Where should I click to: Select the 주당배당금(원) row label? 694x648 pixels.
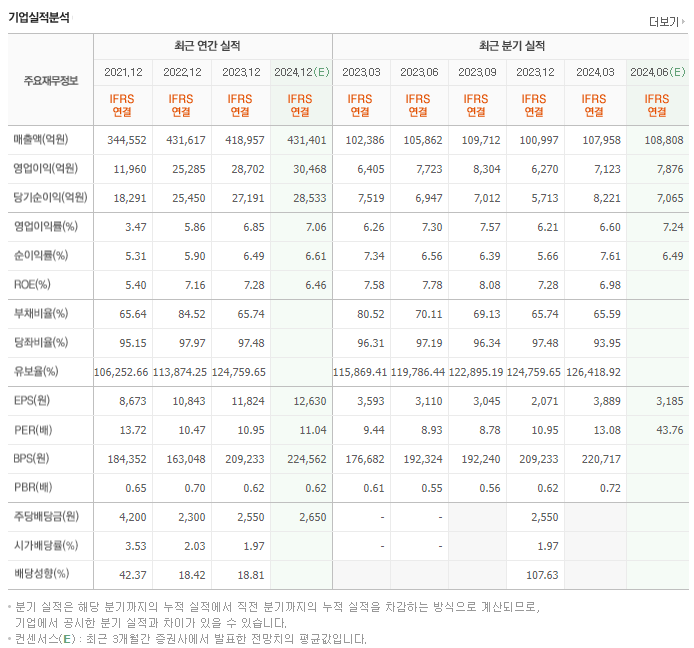click(46, 516)
